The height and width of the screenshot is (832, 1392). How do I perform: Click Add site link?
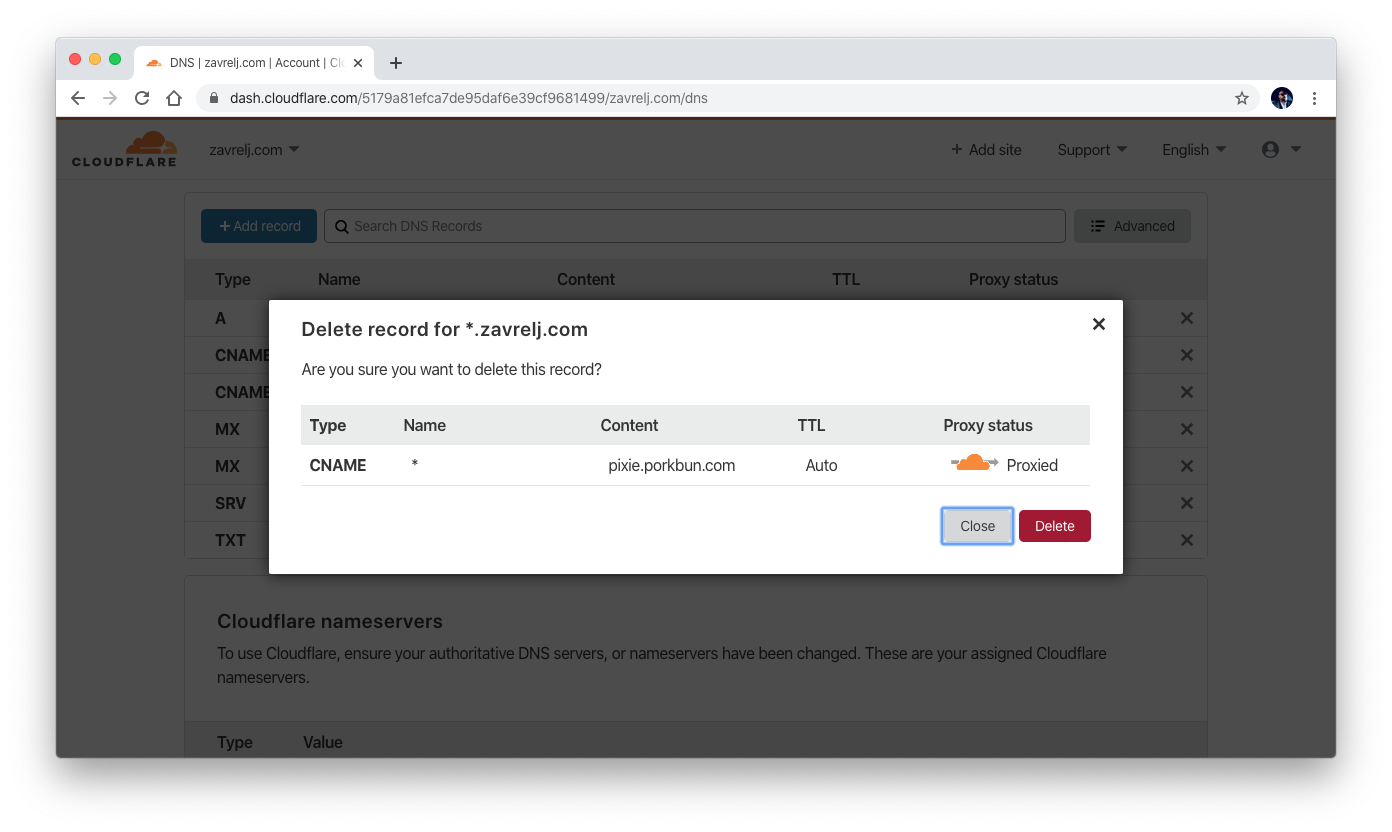point(986,150)
